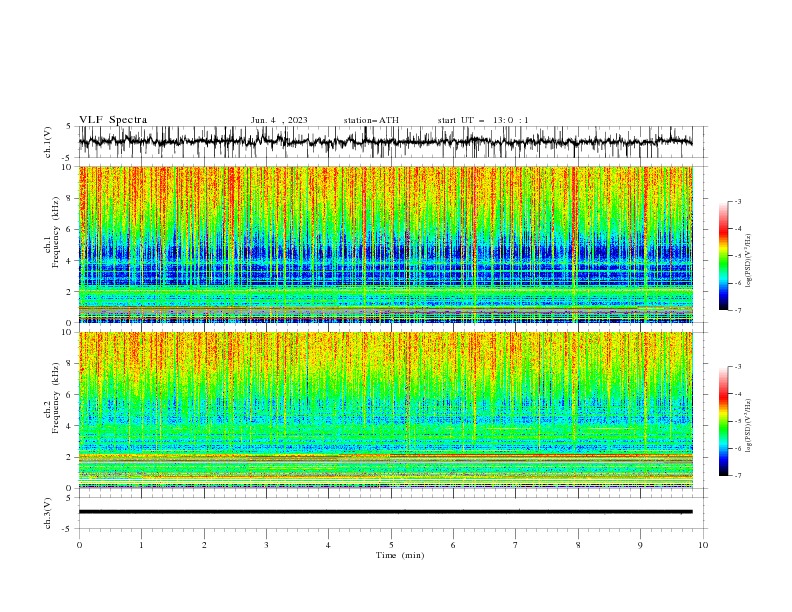Click the "VLF Spectra" title text
The image size is (792, 612).
tap(113, 120)
